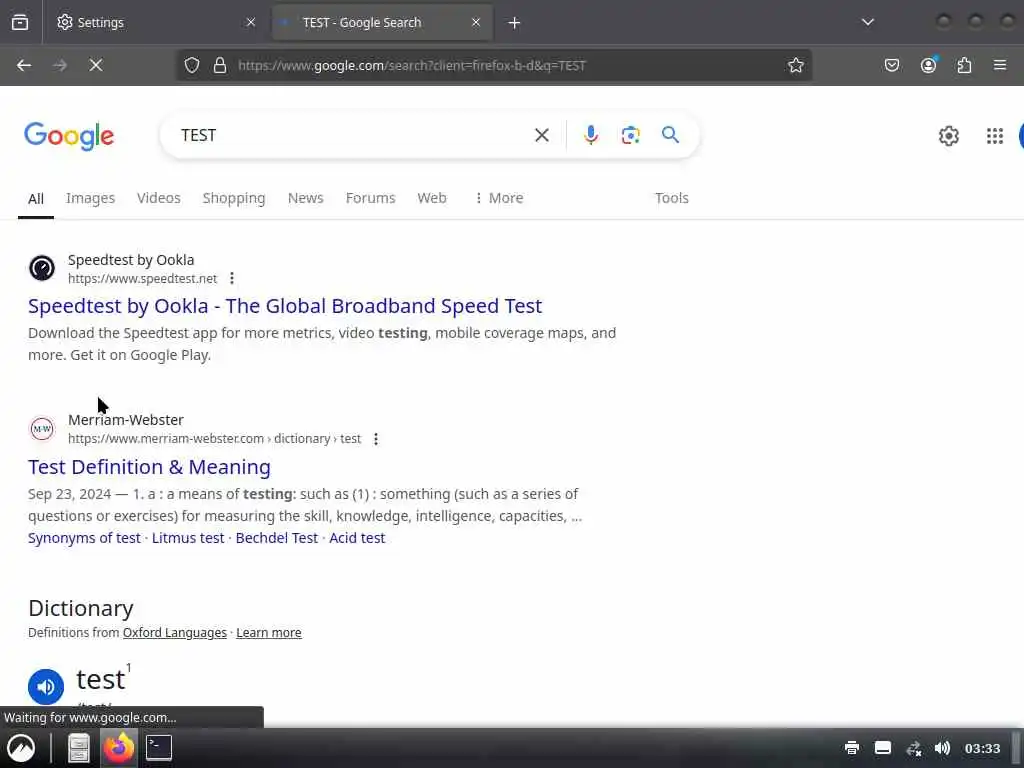Select Firefox in the taskbar
This screenshot has height=768, width=1024.
[x=119, y=747]
